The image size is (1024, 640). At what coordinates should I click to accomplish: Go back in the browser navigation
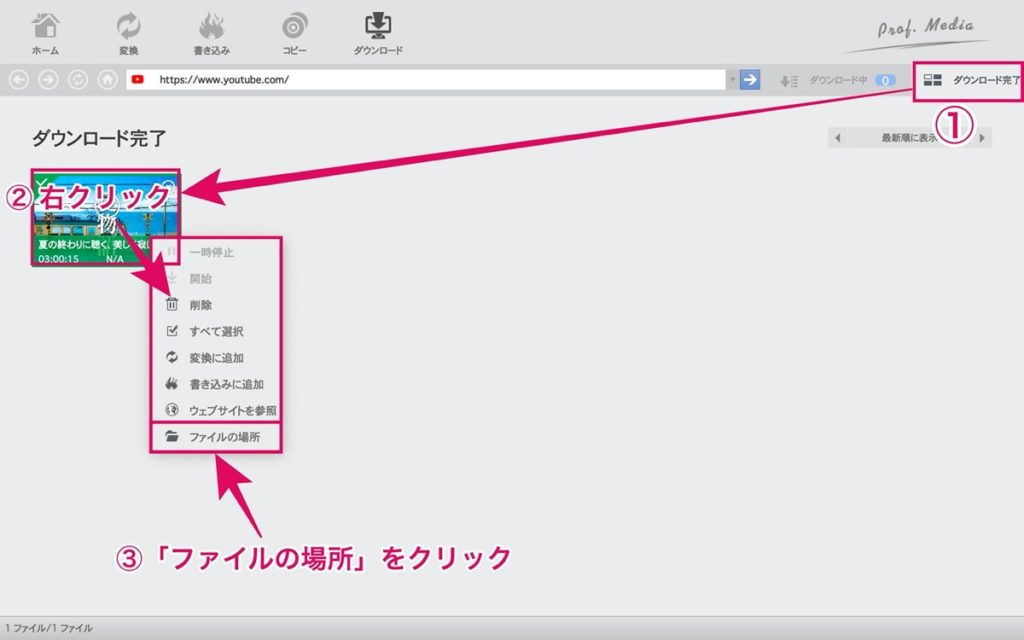19,80
